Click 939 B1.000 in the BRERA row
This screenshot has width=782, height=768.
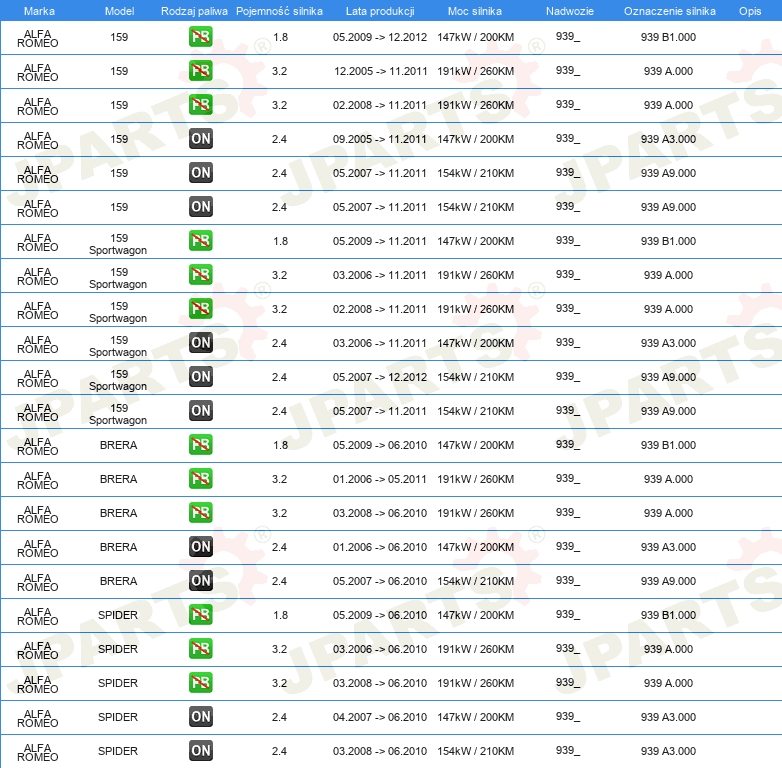pyautogui.click(x=668, y=445)
